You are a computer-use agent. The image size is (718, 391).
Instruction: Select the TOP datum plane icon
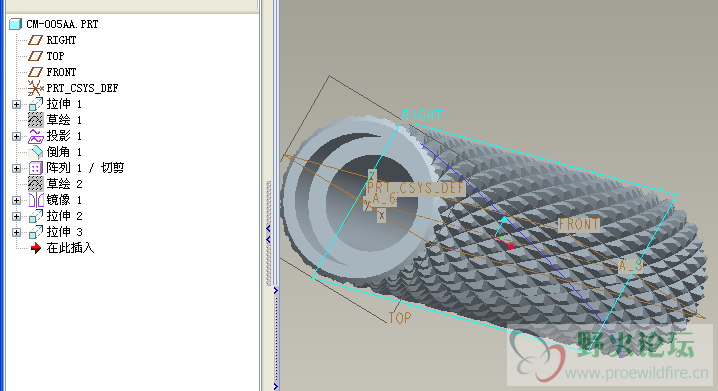point(35,56)
